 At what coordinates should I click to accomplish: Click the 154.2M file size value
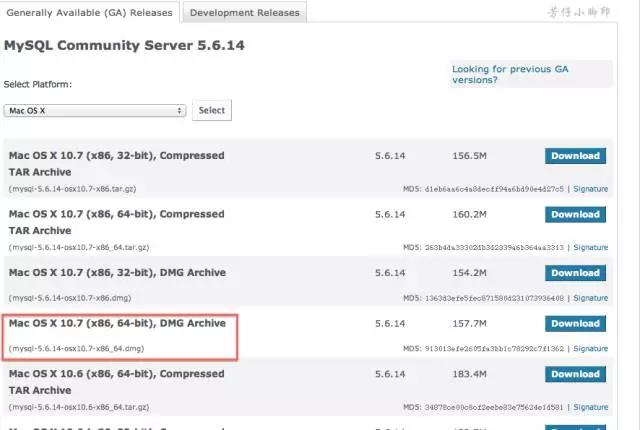tap(469, 273)
